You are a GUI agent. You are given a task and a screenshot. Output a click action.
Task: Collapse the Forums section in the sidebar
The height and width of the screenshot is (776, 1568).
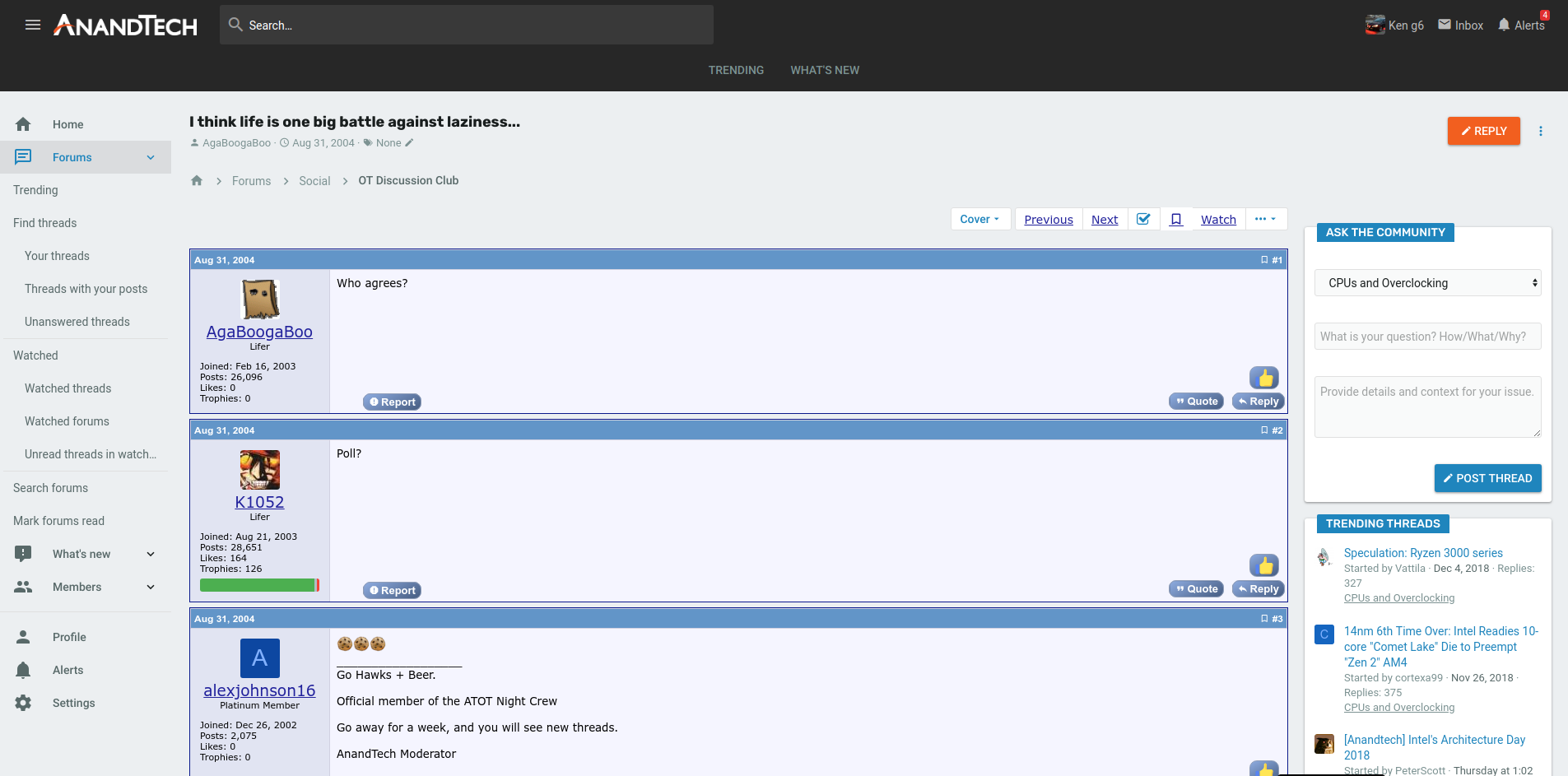149,157
